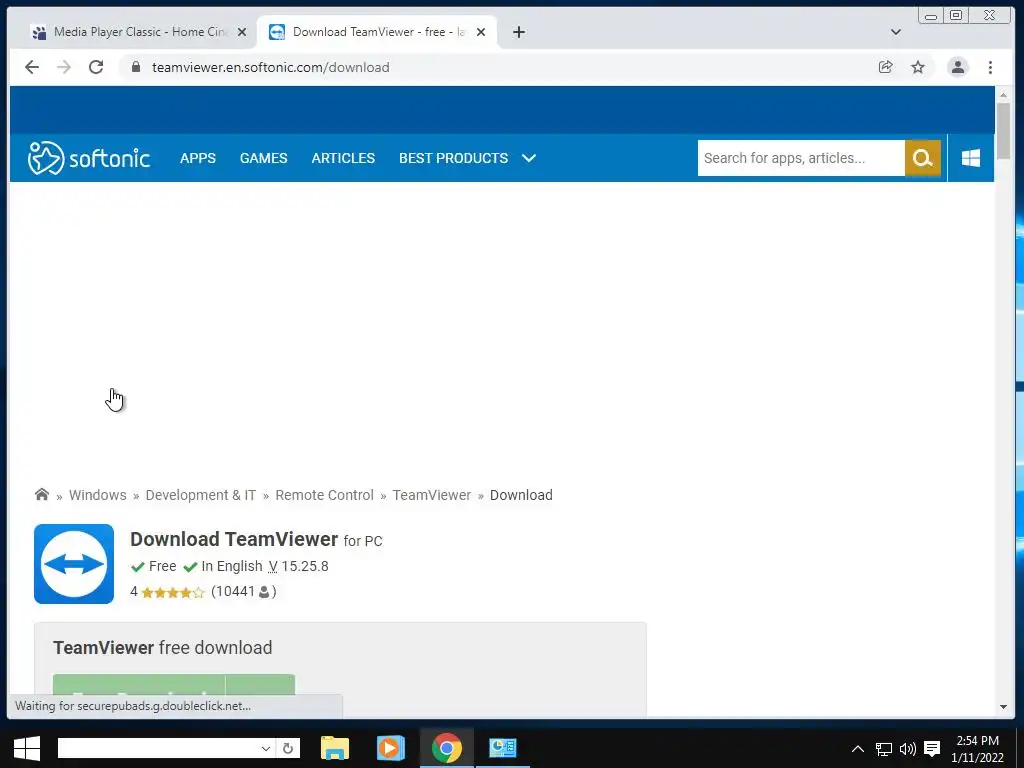Open the ARTICLES menu

343,158
